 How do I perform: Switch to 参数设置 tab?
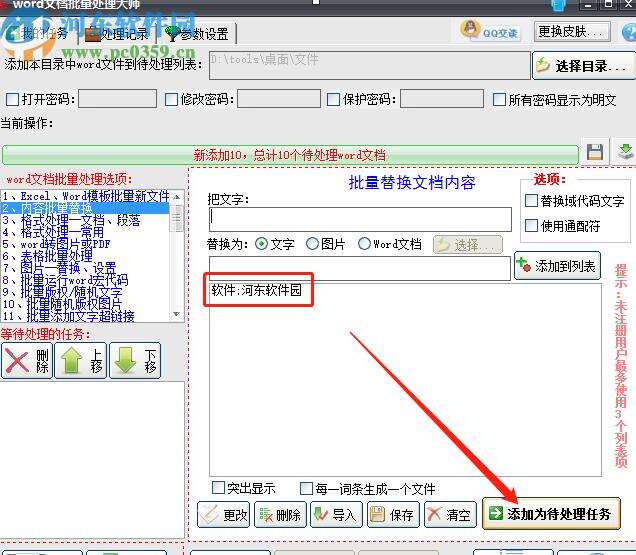coord(197,34)
